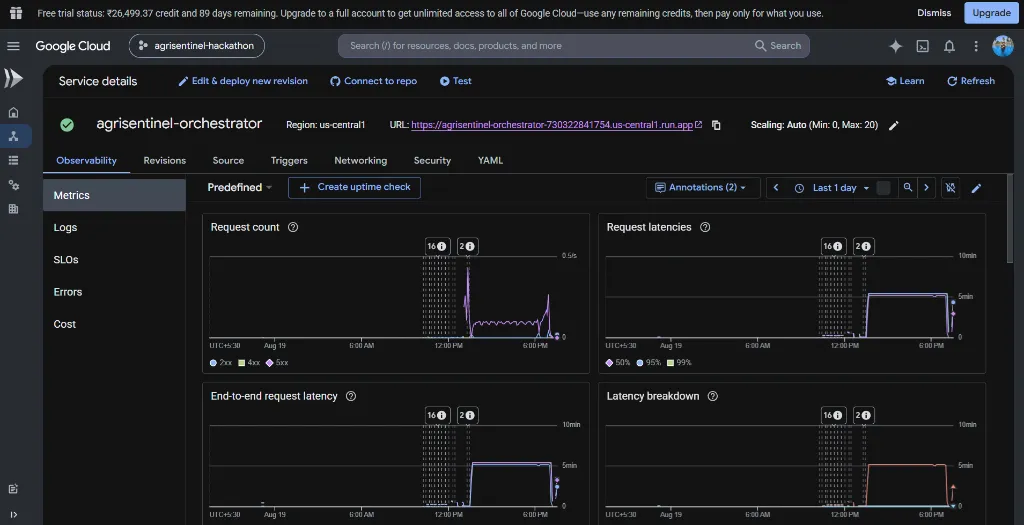Click Create uptime check button
The width and height of the screenshot is (1024, 525).
point(355,187)
